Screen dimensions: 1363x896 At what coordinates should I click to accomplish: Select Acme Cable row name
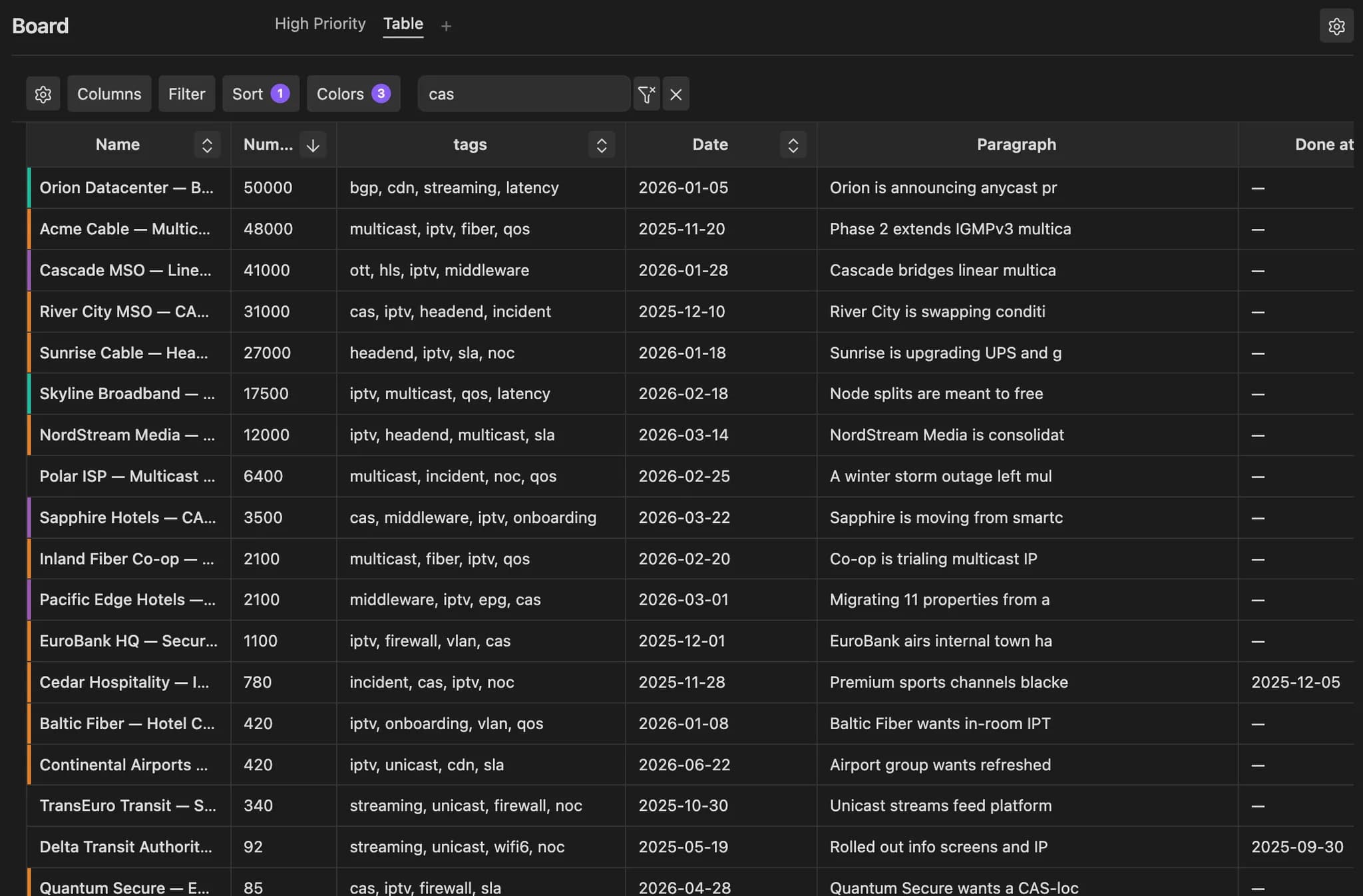point(124,229)
